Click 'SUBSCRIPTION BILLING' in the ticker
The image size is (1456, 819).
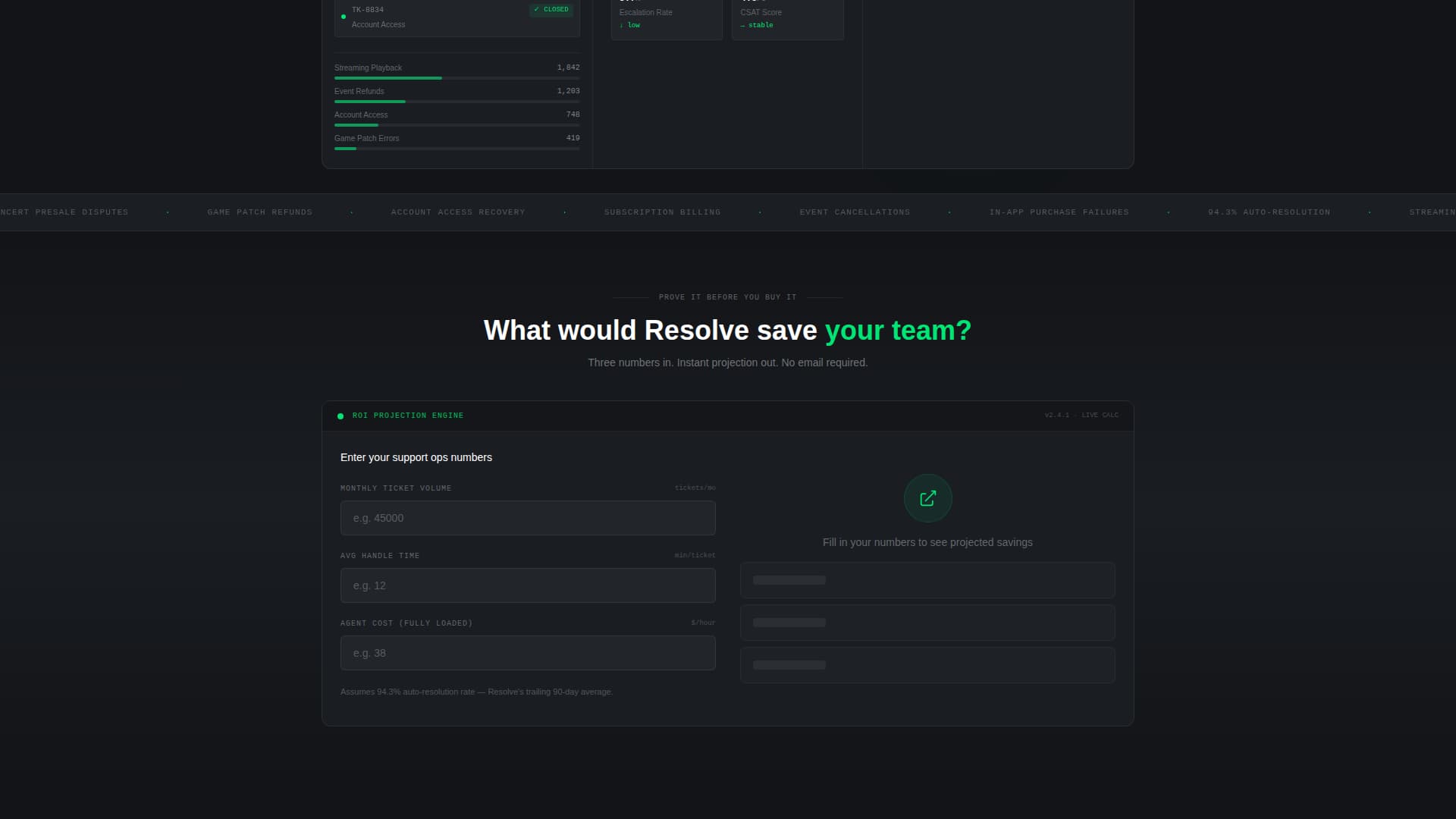click(662, 212)
